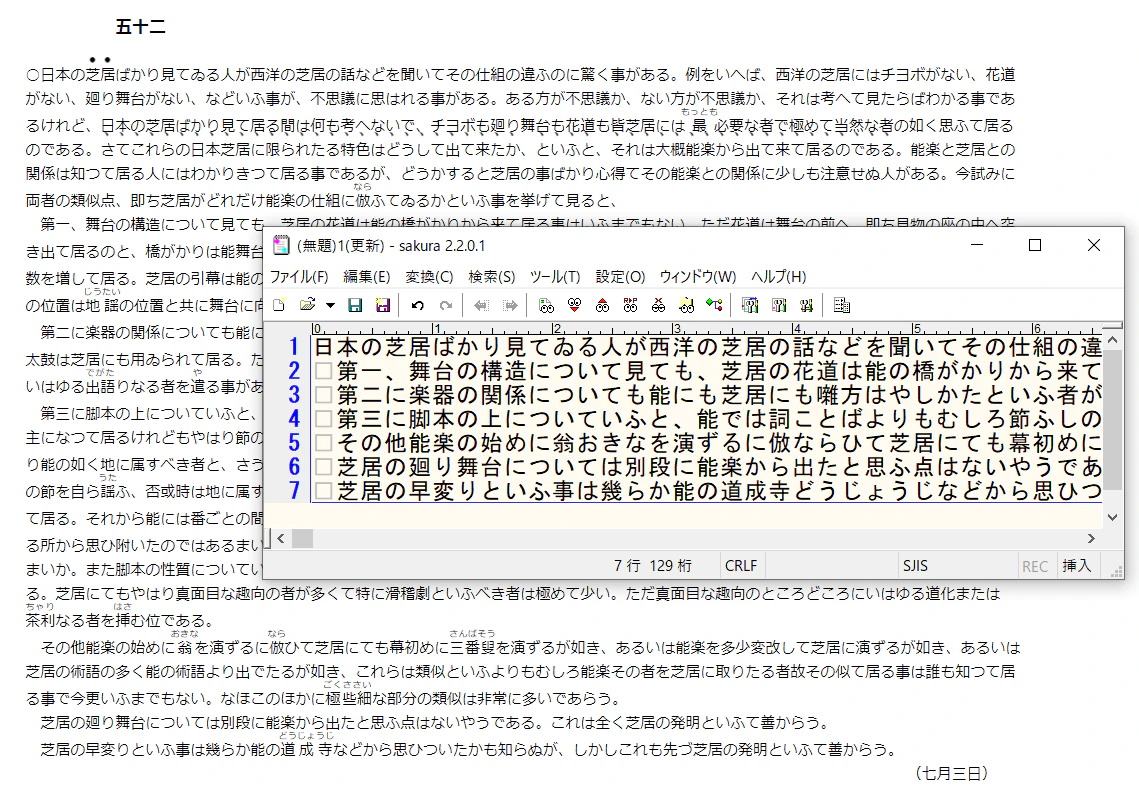
Task: Click the horizontal scrollbar right arrow
Action: (x=1091, y=538)
